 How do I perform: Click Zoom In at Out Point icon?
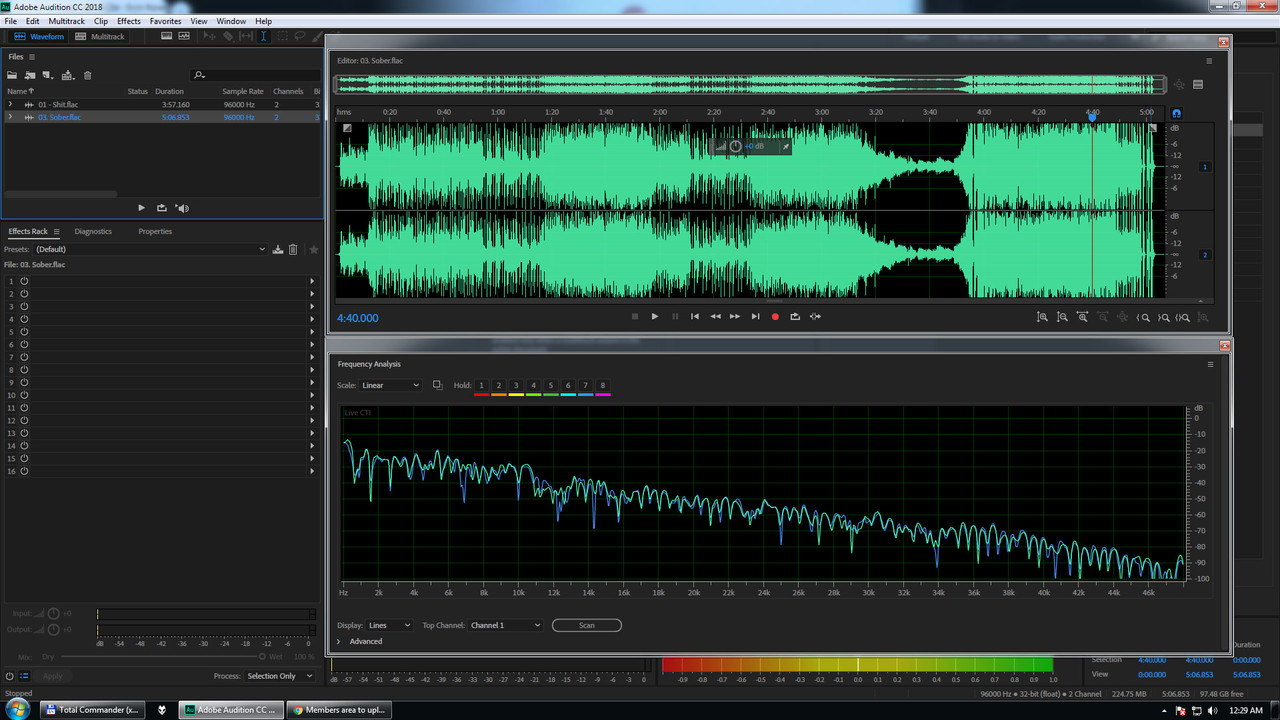point(1163,317)
